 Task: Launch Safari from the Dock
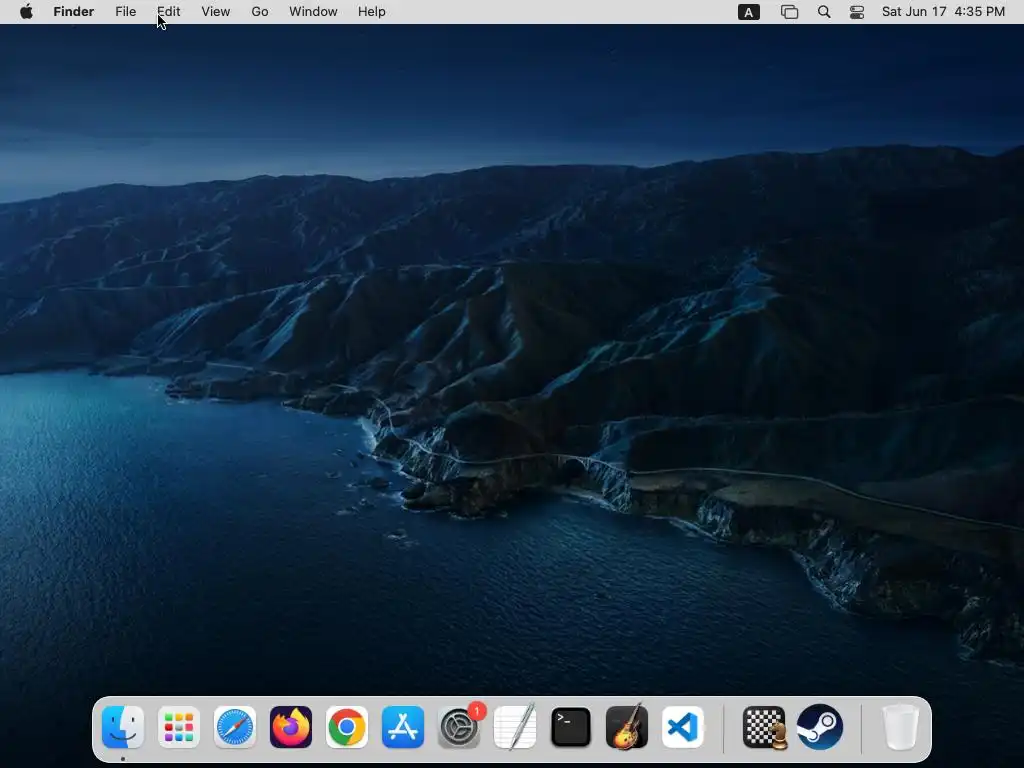pos(234,727)
